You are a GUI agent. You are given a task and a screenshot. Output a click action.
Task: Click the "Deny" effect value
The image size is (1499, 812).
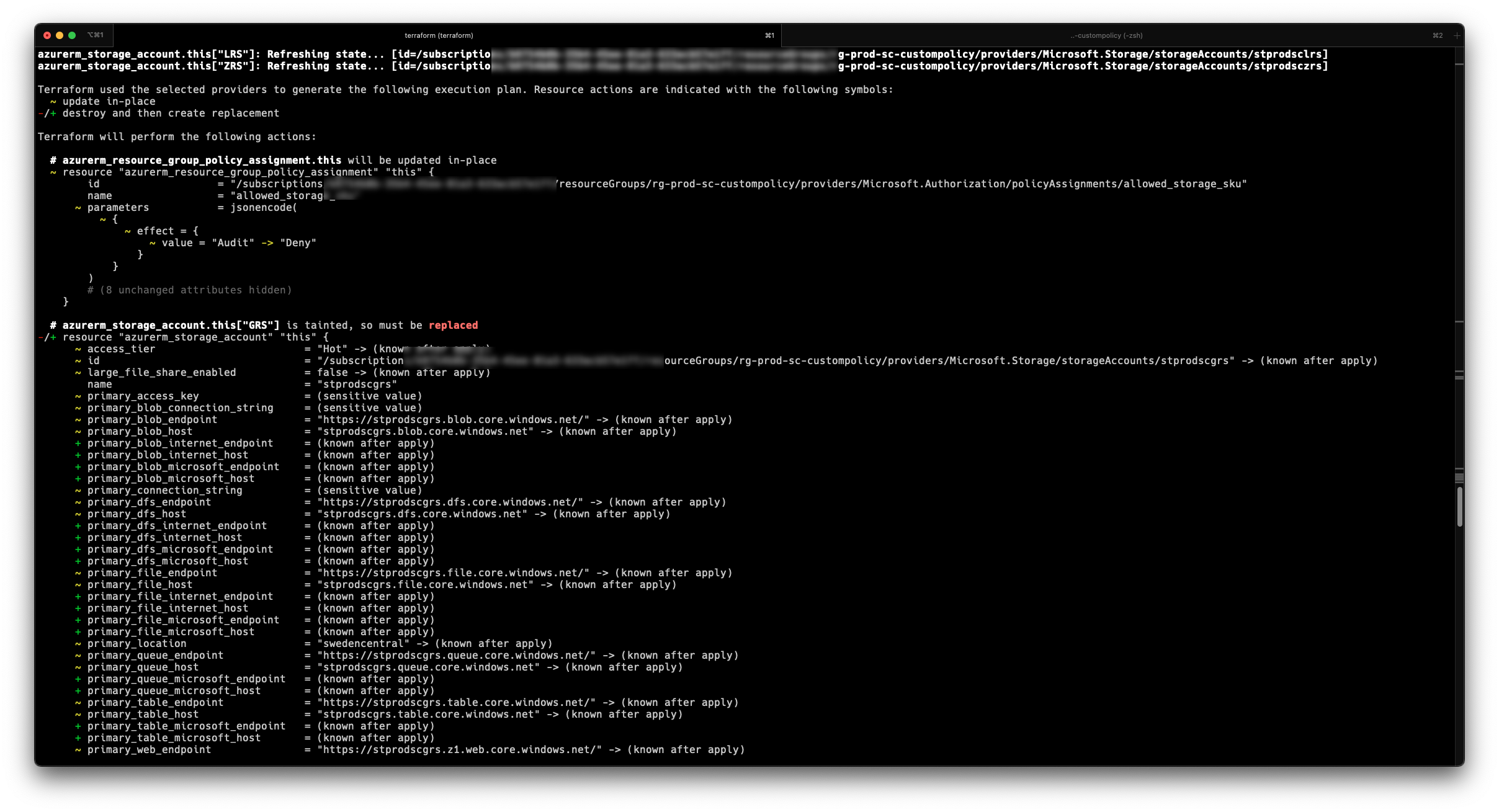[298, 243]
